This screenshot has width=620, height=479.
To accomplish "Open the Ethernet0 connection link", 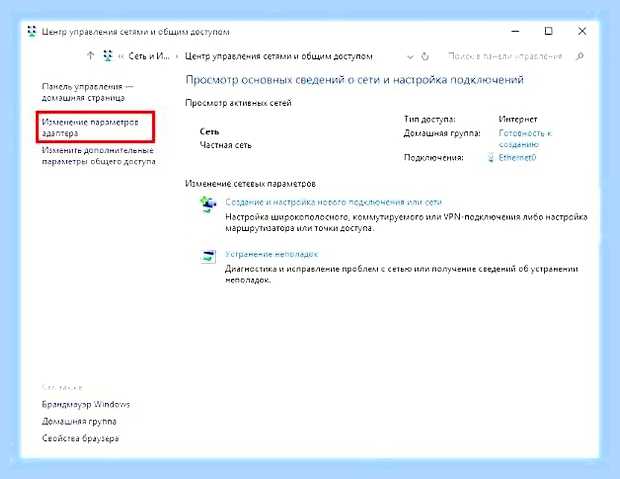I will 517,157.
